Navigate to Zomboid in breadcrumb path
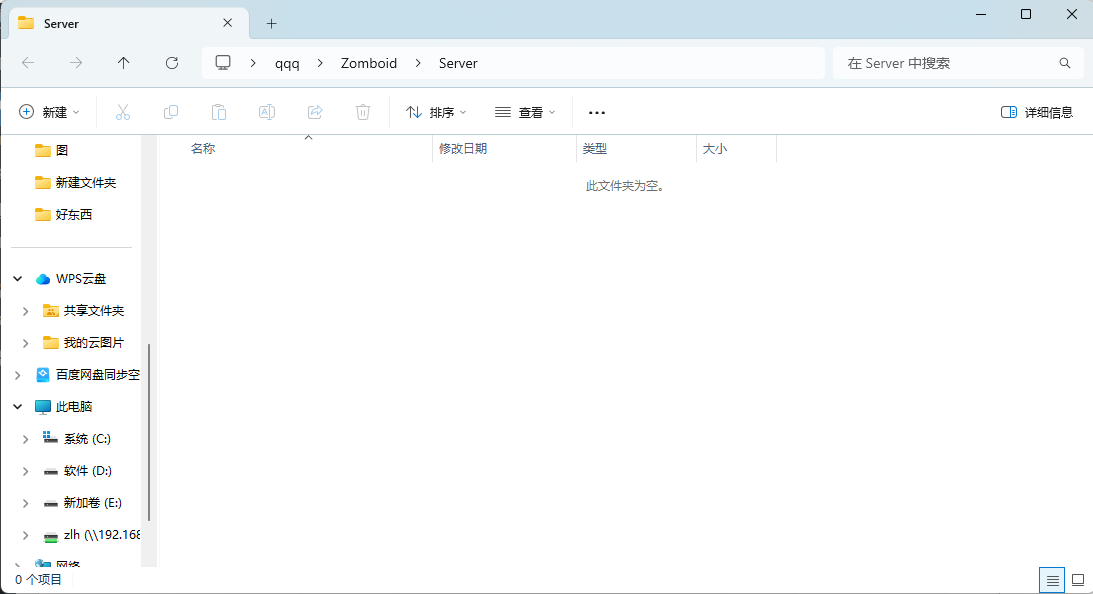The image size is (1093, 594). [369, 63]
